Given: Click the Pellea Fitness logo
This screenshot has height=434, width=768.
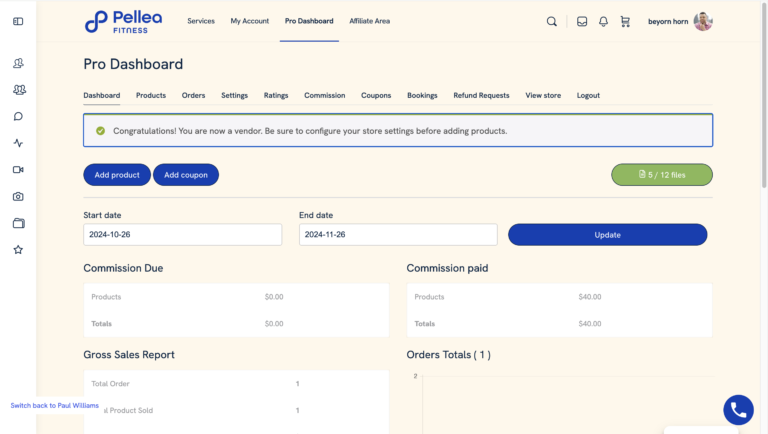Looking at the screenshot, I should click(x=123, y=22).
